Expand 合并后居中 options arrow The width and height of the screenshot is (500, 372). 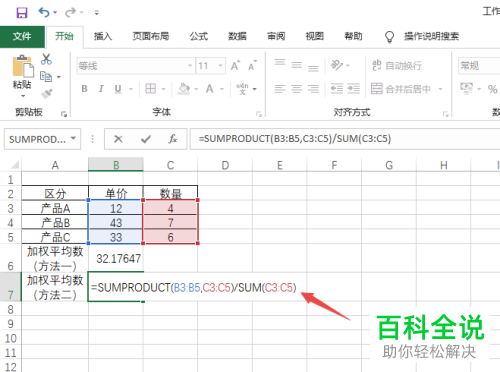pos(440,89)
